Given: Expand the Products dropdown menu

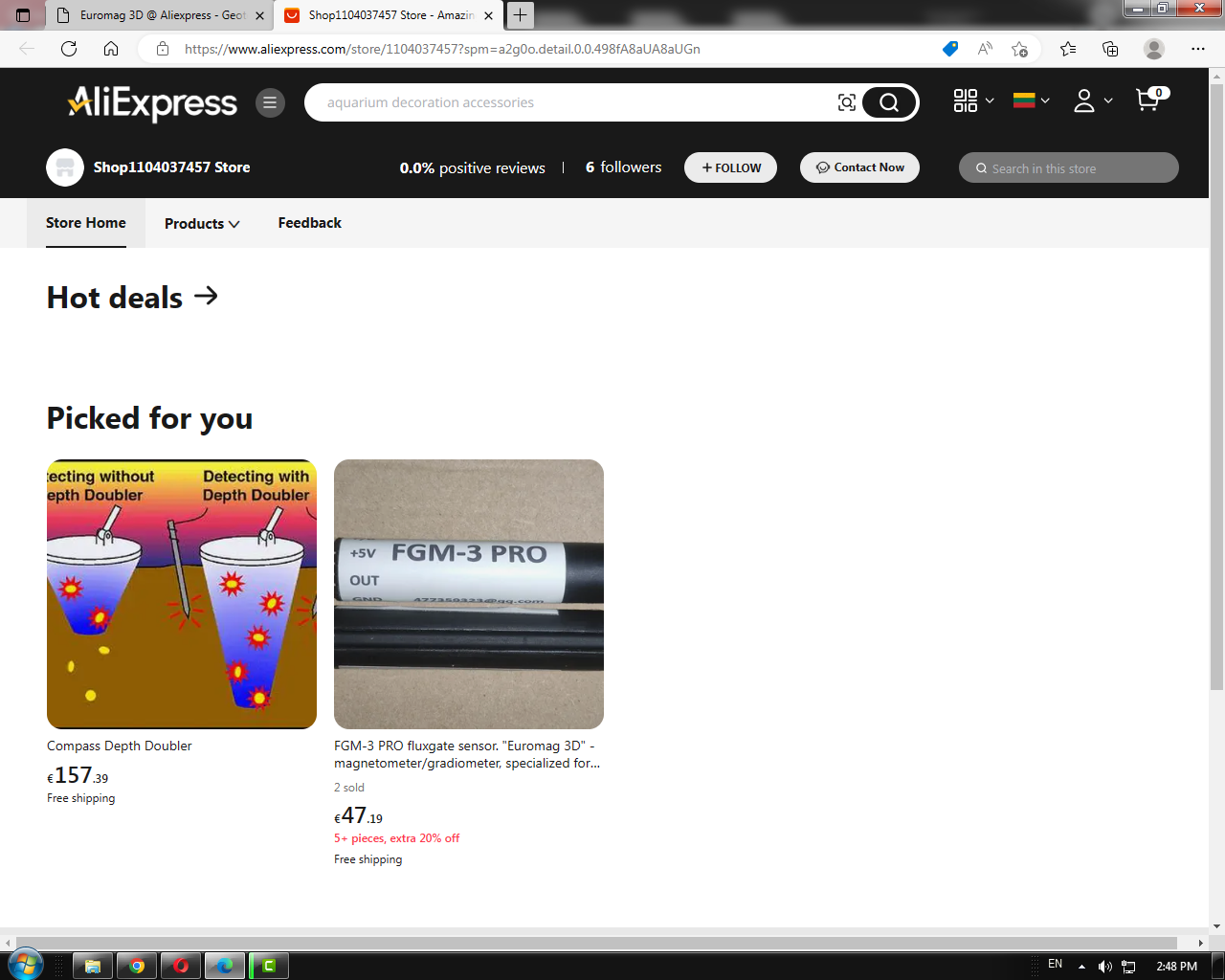Looking at the screenshot, I should (x=202, y=223).
